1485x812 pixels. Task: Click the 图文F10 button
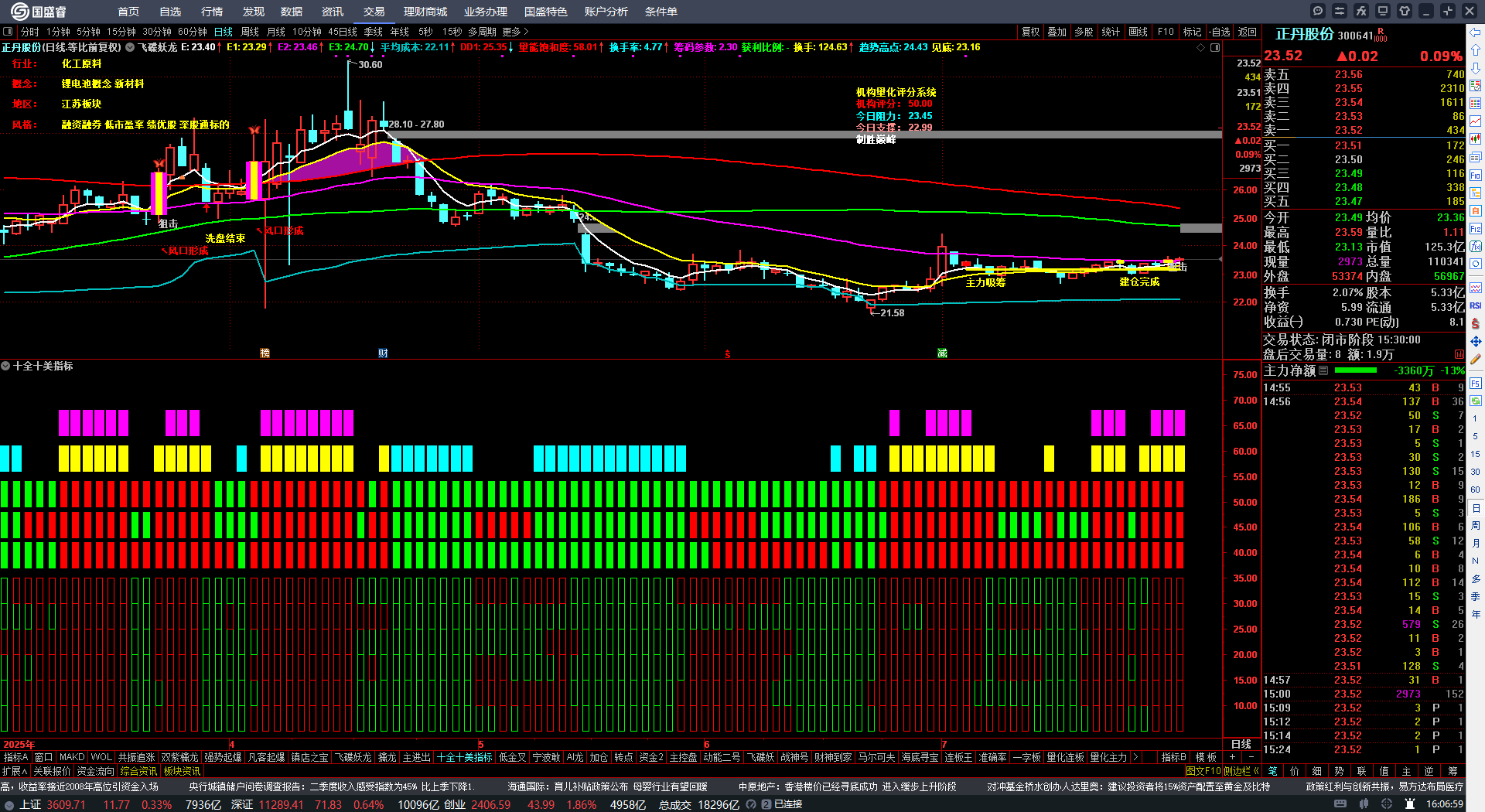[x=1203, y=771]
